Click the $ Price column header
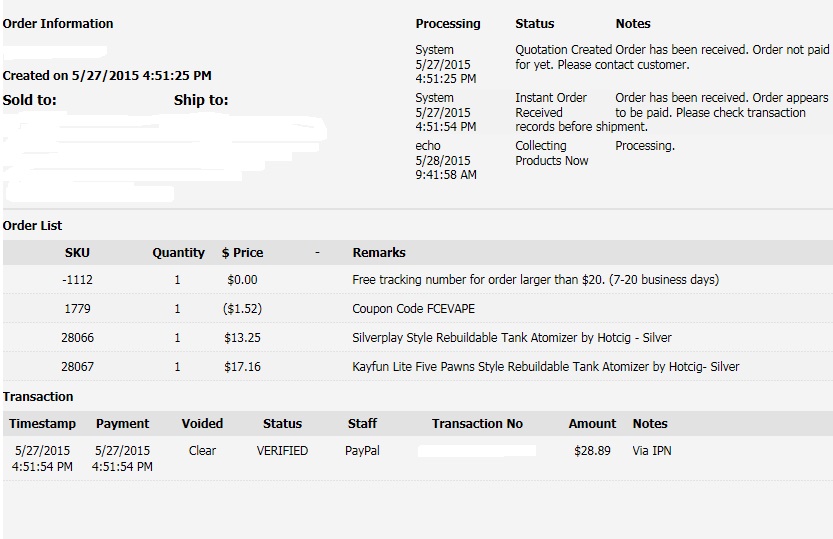The image size is (833, 539). (x=242, y=253)
